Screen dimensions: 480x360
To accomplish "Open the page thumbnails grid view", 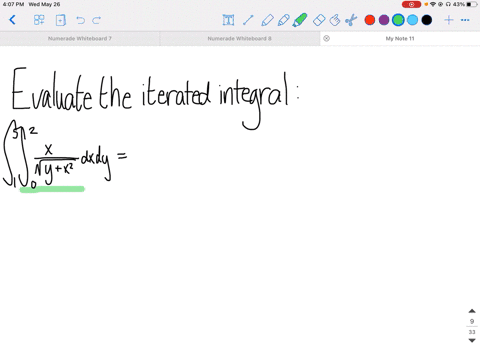I will [x=39, y=20].
